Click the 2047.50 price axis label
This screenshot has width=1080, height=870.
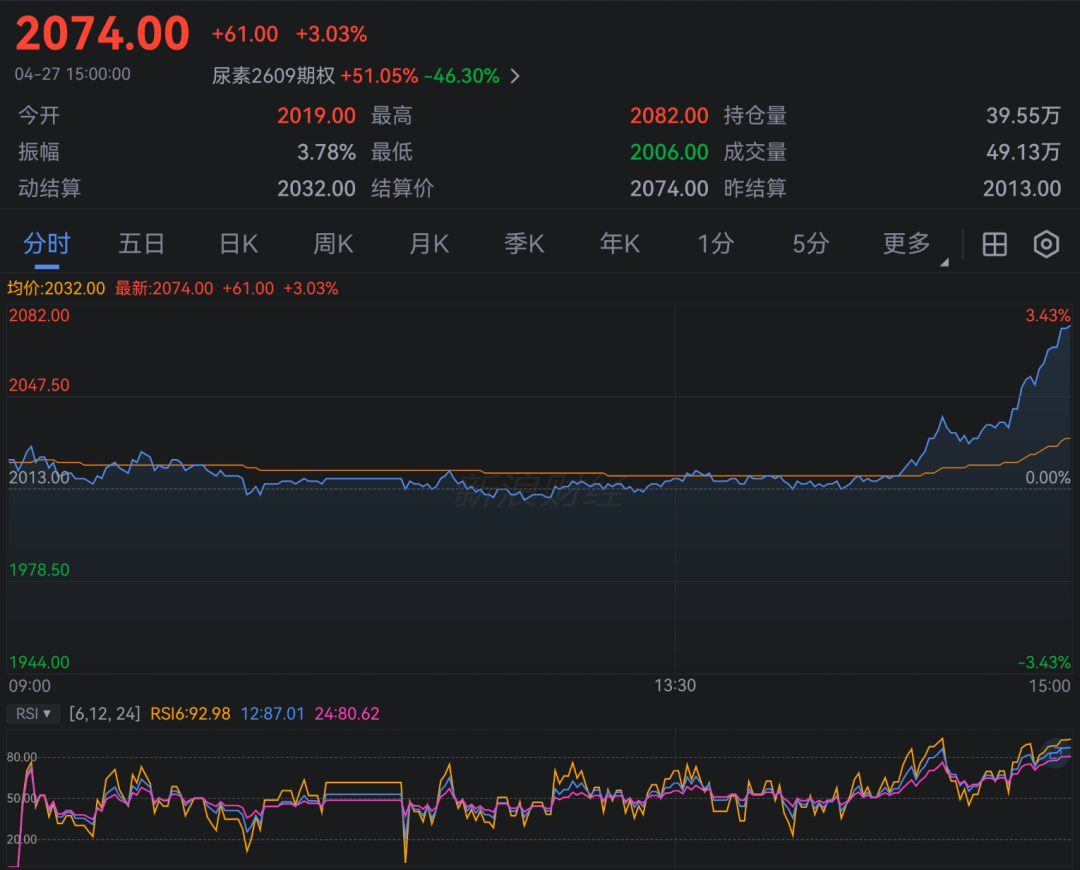[x=39, y=385]
